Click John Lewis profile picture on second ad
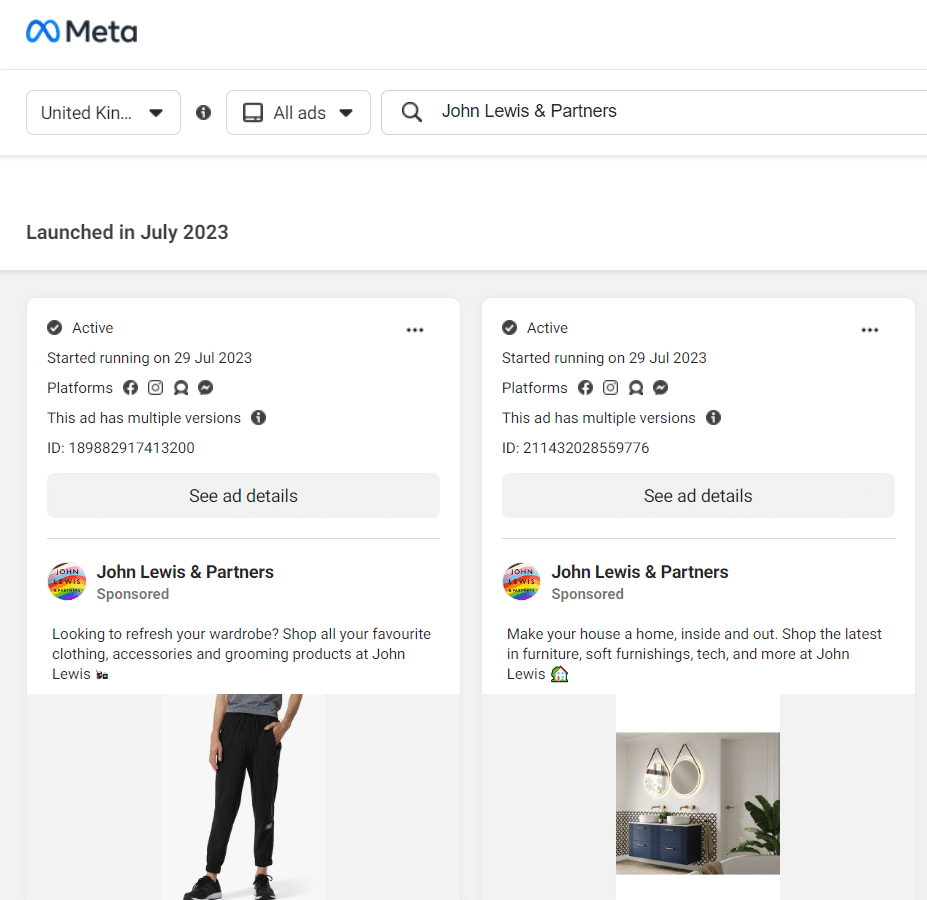Image resolution: width=927 pixels, height=900 pixels. pos(521,581)
